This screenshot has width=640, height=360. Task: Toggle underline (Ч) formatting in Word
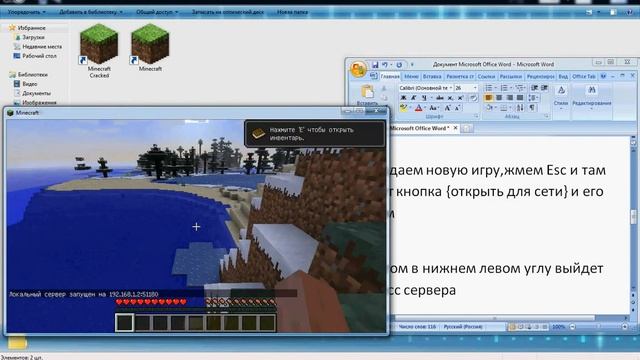(x=424, y=98)
